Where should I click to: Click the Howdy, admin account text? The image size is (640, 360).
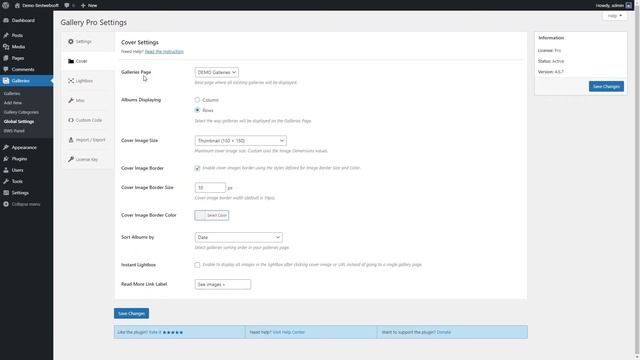tap(609, 5)
